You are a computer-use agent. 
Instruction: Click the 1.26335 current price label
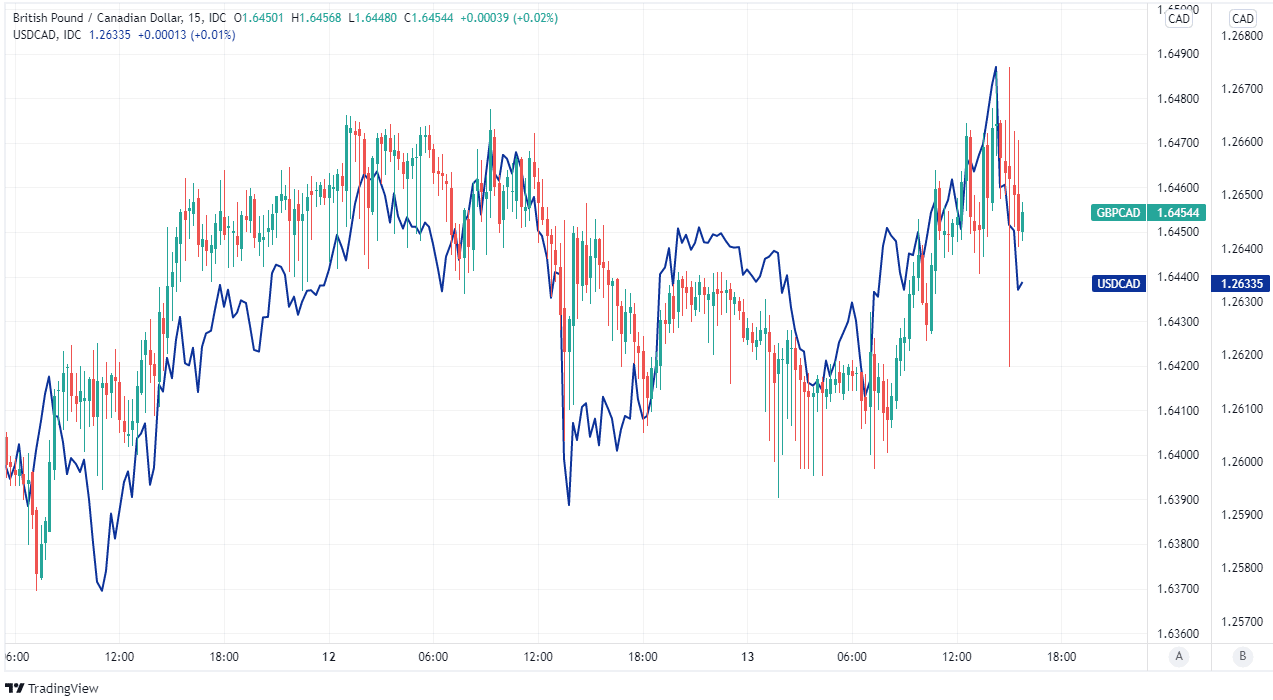(x=1243, y=284)
